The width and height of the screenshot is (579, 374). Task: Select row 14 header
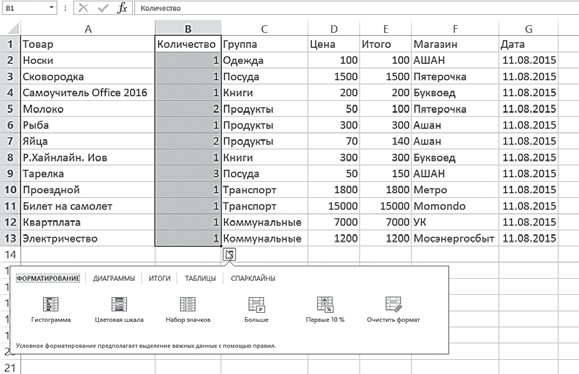coord(10,254)
